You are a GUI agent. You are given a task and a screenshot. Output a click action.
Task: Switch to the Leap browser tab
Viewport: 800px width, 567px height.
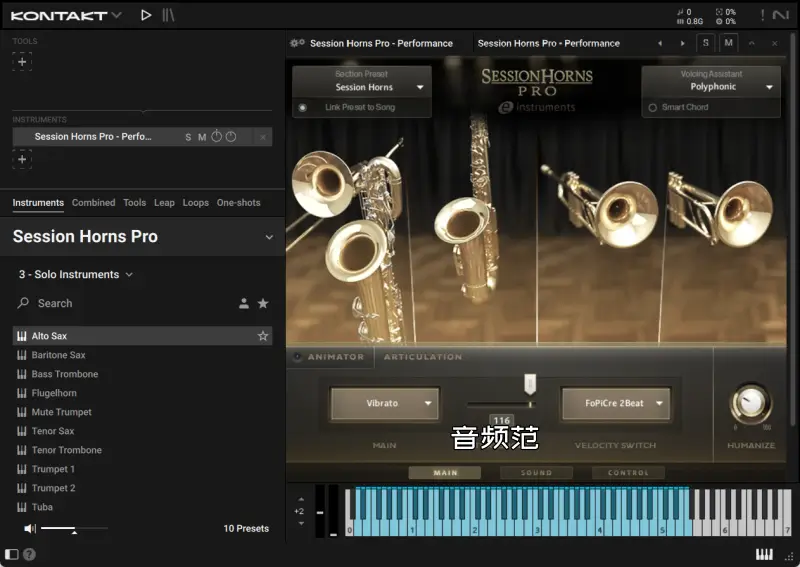point(164,203)
